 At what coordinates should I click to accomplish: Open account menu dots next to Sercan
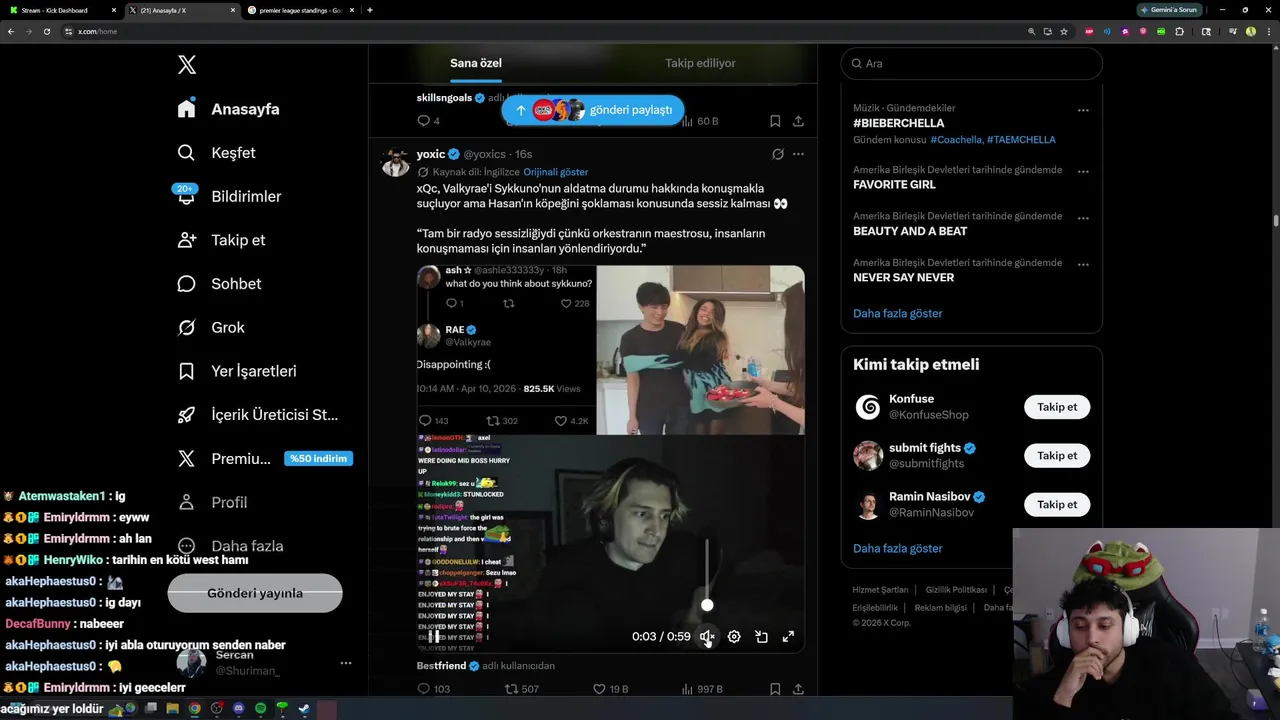coord(346,663)
